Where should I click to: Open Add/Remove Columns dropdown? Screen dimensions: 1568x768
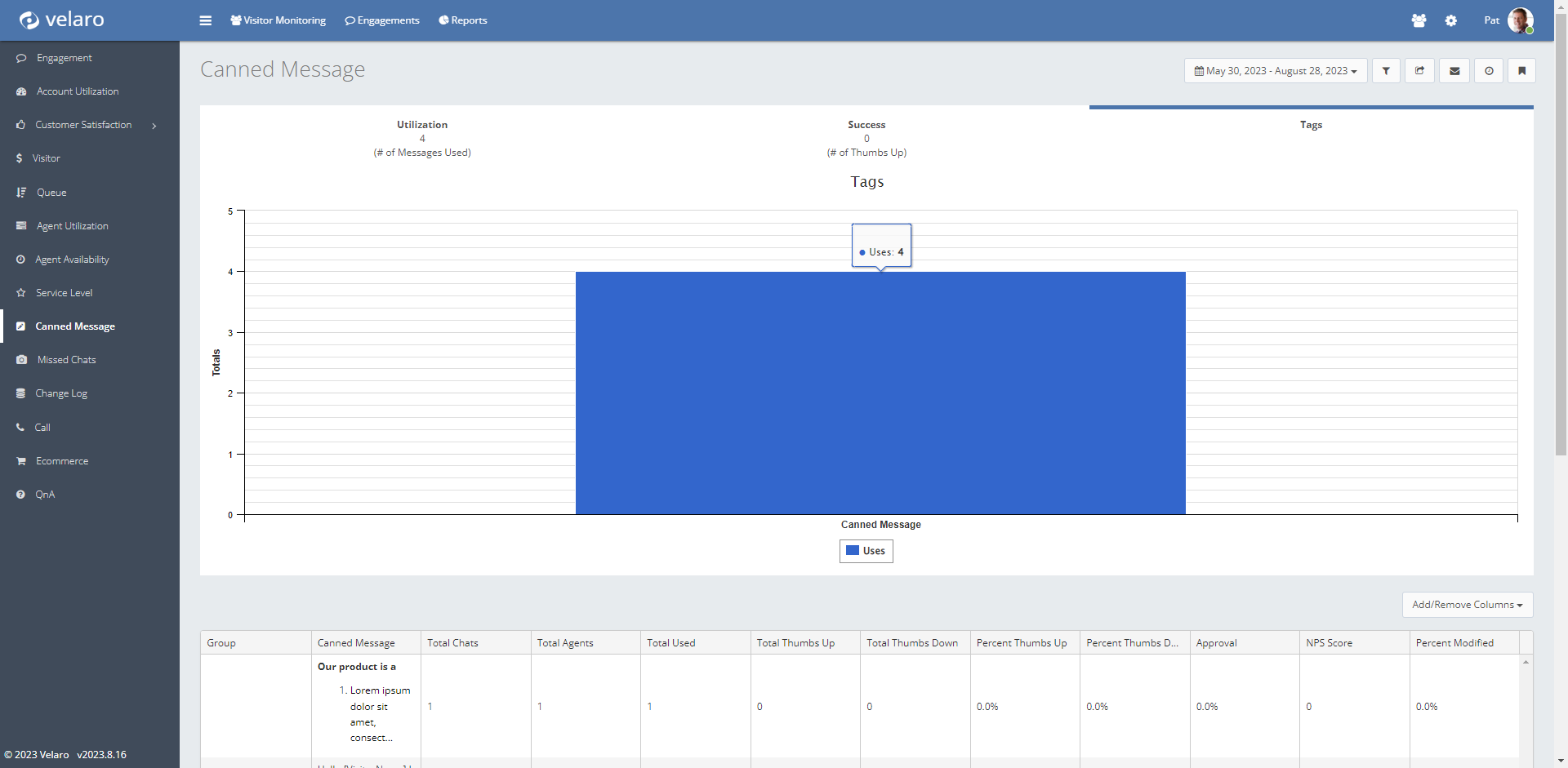coord(1467,605)
